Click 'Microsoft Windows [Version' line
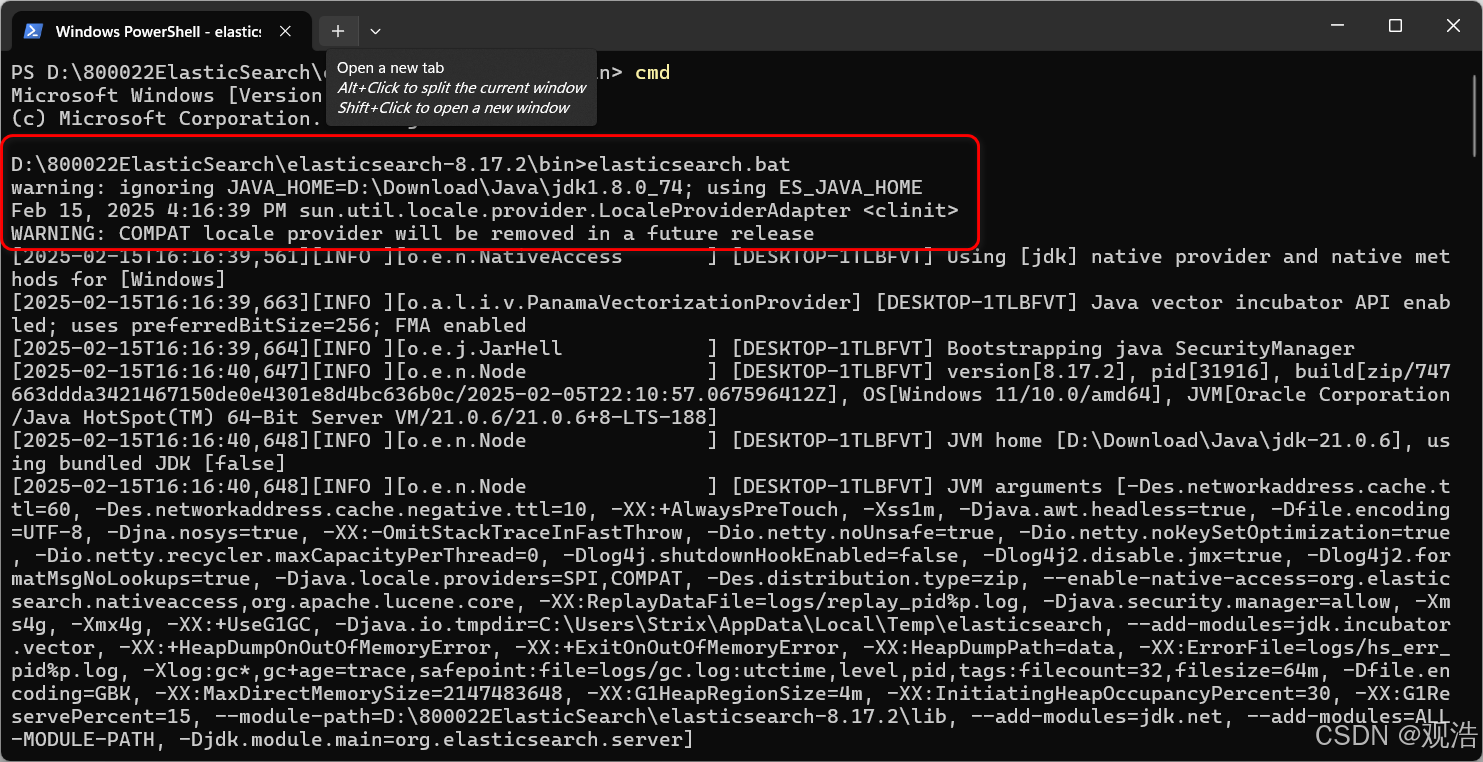The width and height of the screenshot is (1483, 762). pos(166,95)
